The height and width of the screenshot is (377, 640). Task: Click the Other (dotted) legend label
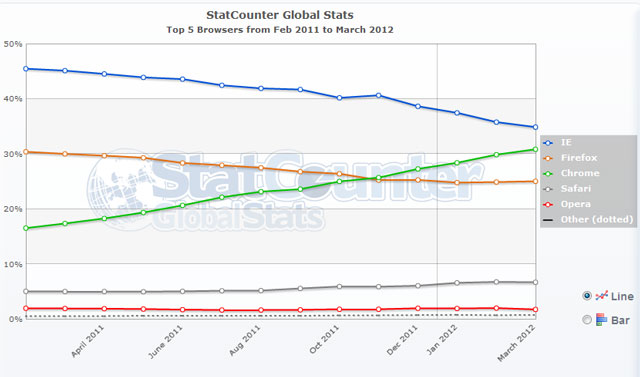(597, 220)
